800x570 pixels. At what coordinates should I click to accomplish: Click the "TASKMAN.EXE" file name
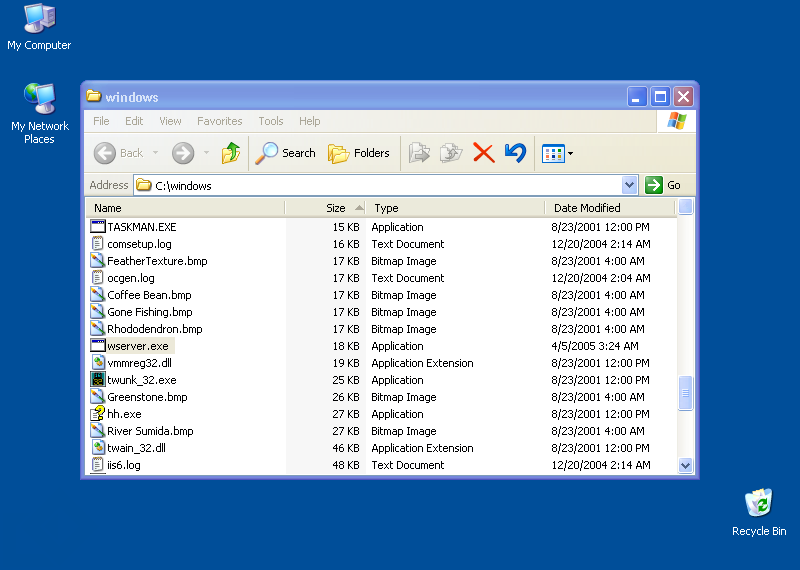click(142, 227)
